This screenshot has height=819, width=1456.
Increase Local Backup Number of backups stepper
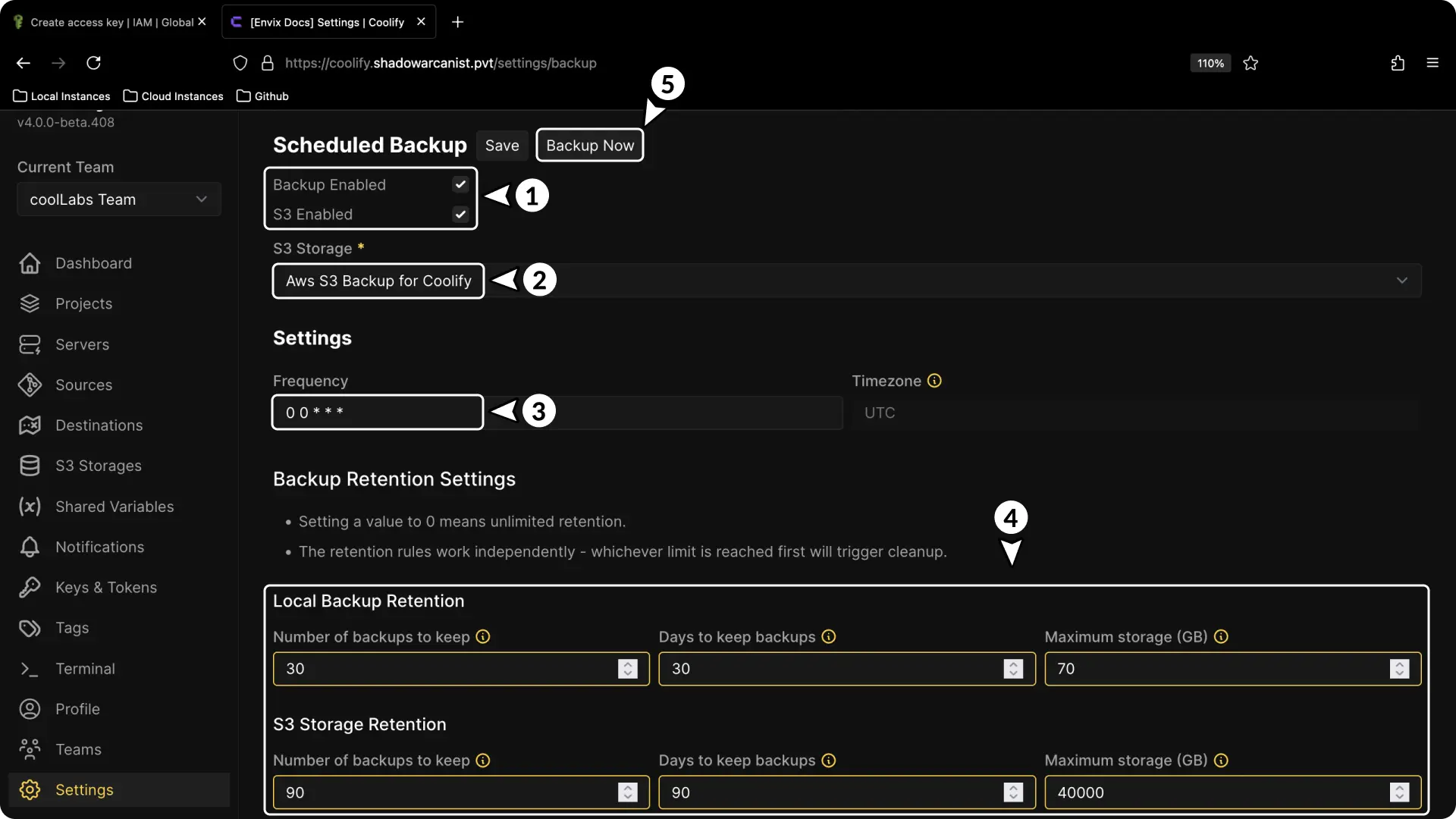coord(626,664)
